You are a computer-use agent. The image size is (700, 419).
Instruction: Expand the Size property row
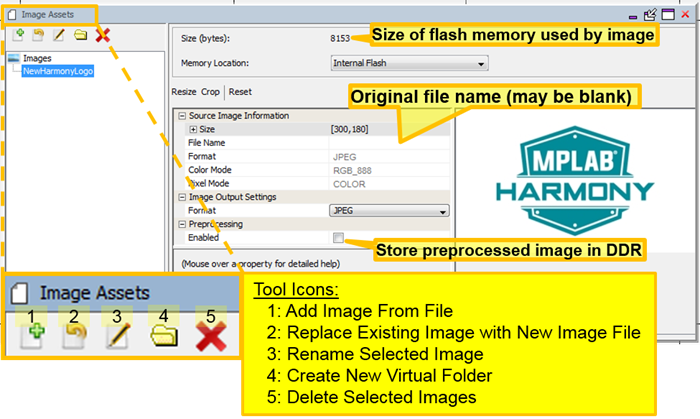193,129
